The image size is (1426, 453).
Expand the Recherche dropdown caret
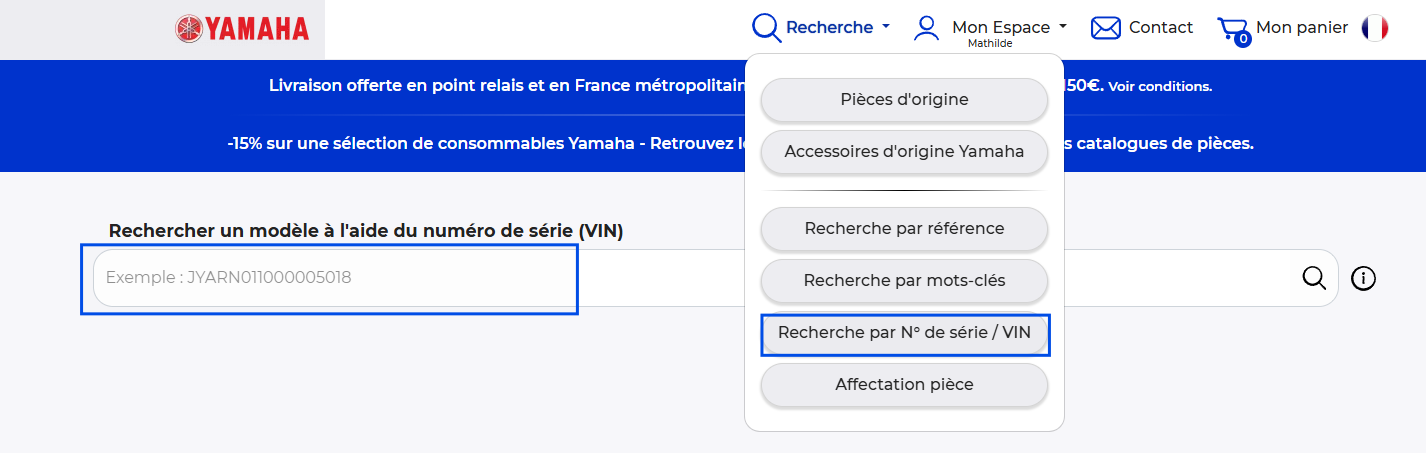tap(886, 28)
